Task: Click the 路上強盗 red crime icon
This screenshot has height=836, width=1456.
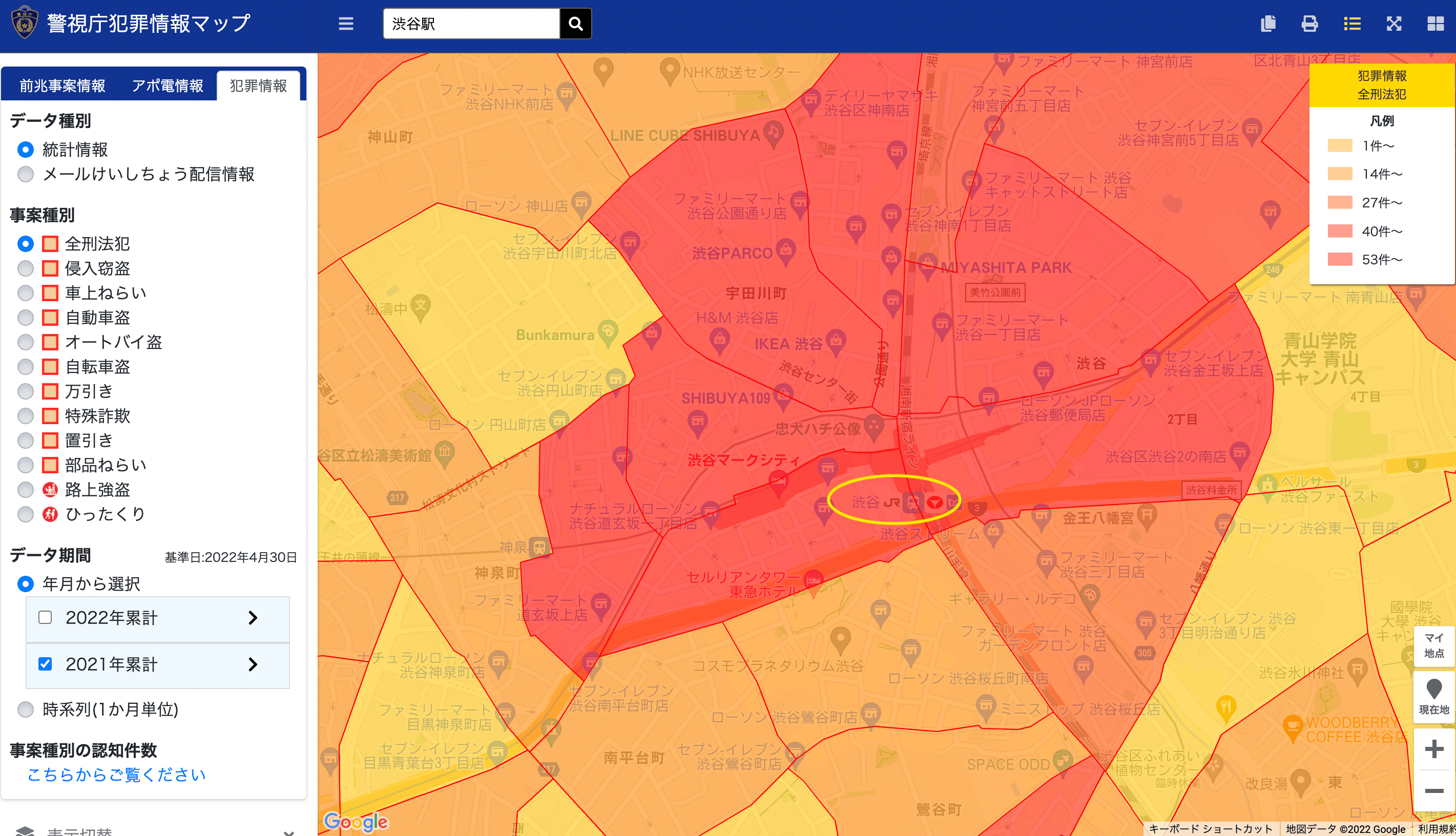Action: click(x=50, y=490)
